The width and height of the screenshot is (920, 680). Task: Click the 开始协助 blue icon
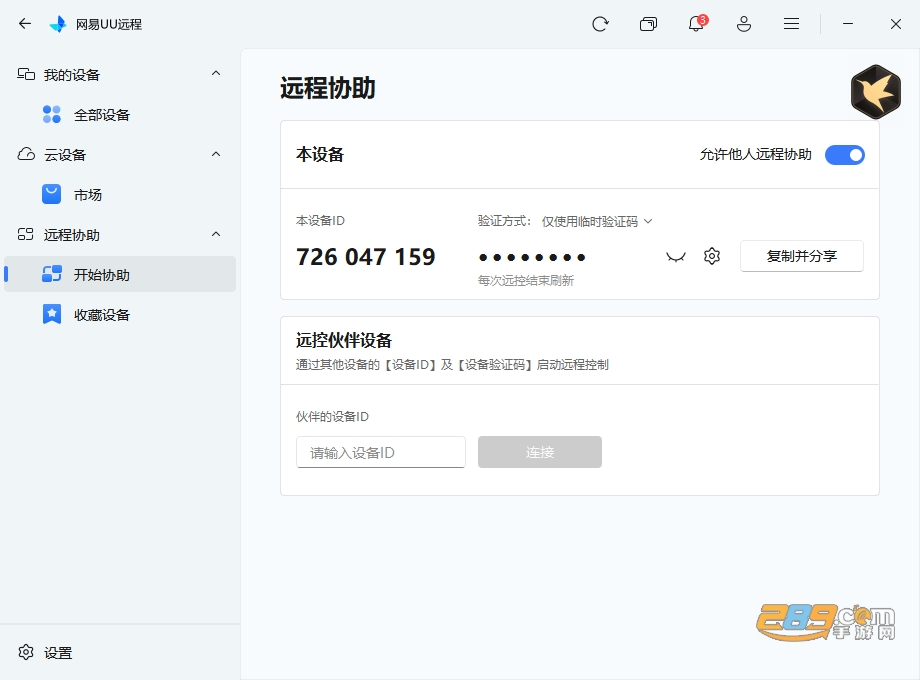(52, 274)
